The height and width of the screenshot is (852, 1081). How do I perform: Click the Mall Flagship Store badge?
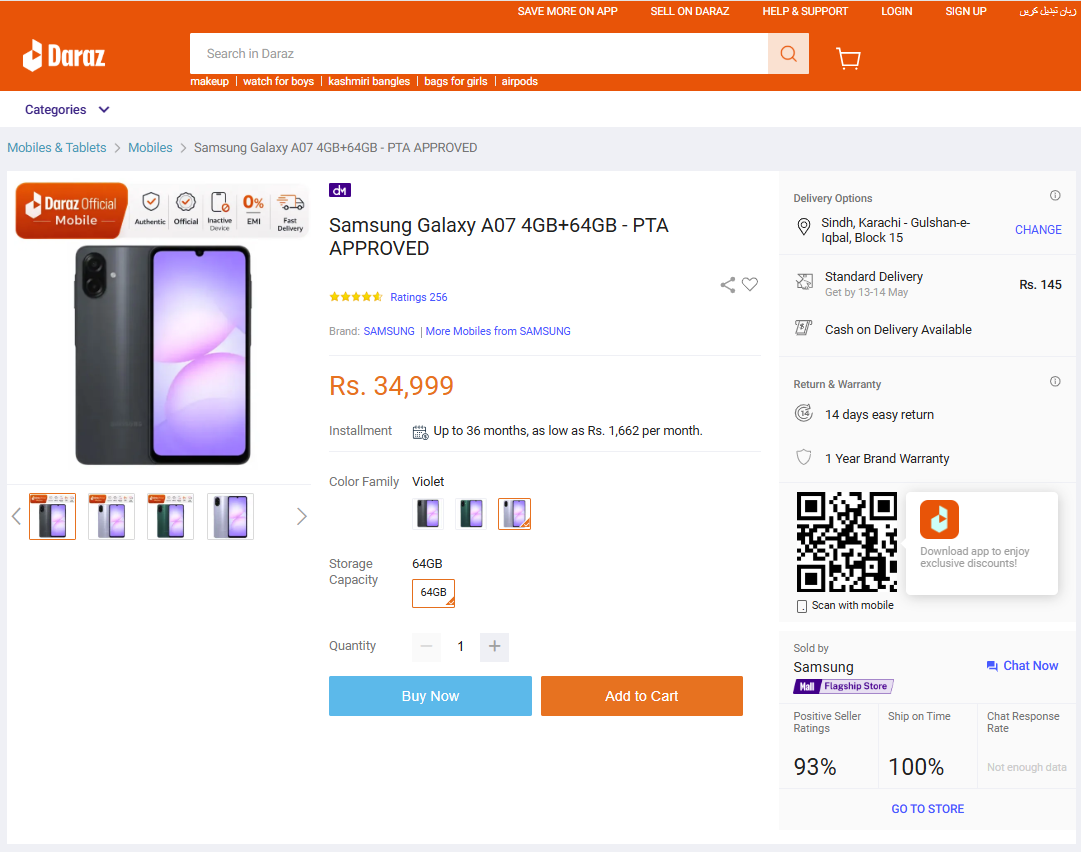[843, 686]
